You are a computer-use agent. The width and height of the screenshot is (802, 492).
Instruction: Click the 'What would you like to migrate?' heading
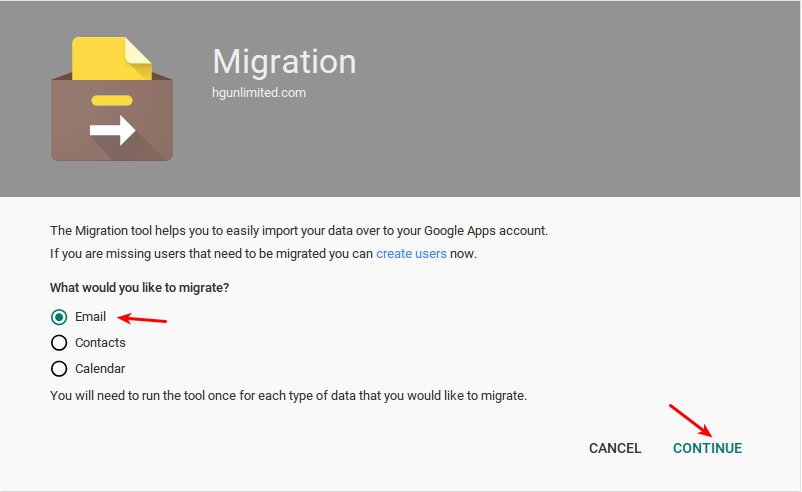[x=140, y=287]
